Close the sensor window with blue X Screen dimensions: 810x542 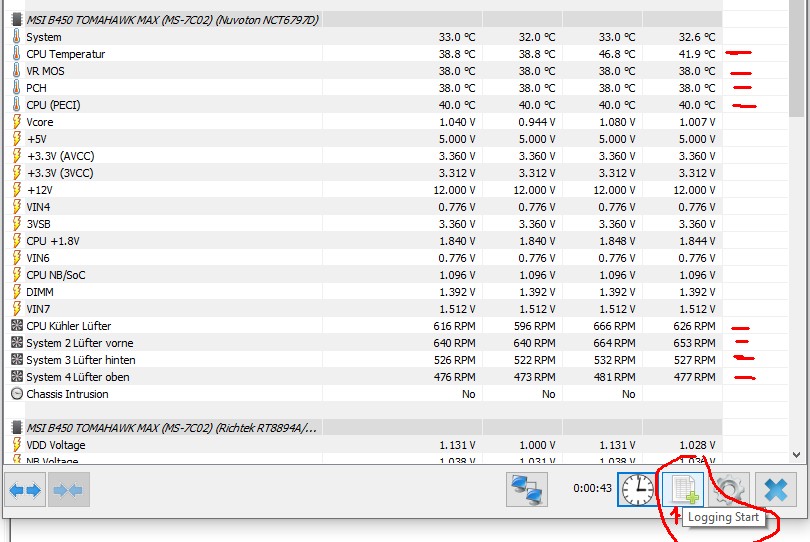pos(775,490)
